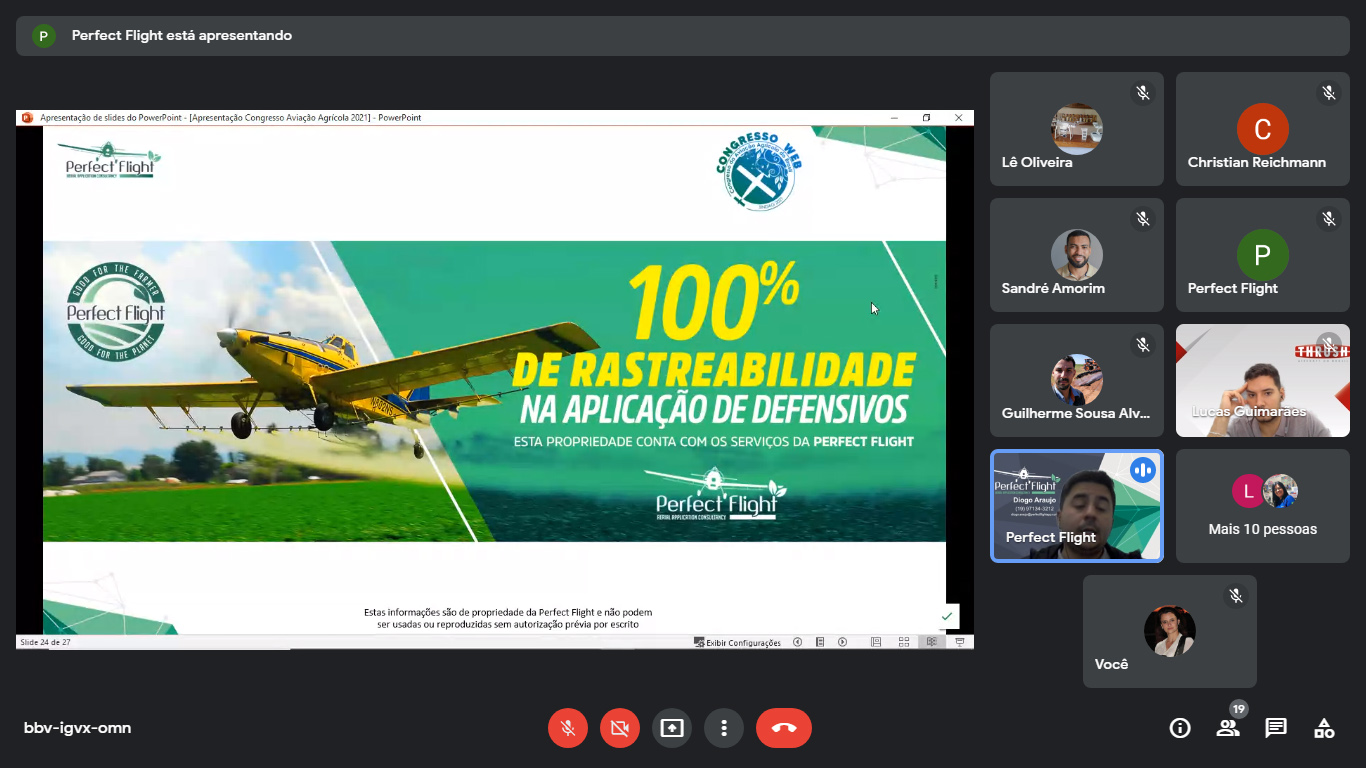The image size is (1366, 768).
Task: Open the chat panel icon
Action: coord(1276,728)
